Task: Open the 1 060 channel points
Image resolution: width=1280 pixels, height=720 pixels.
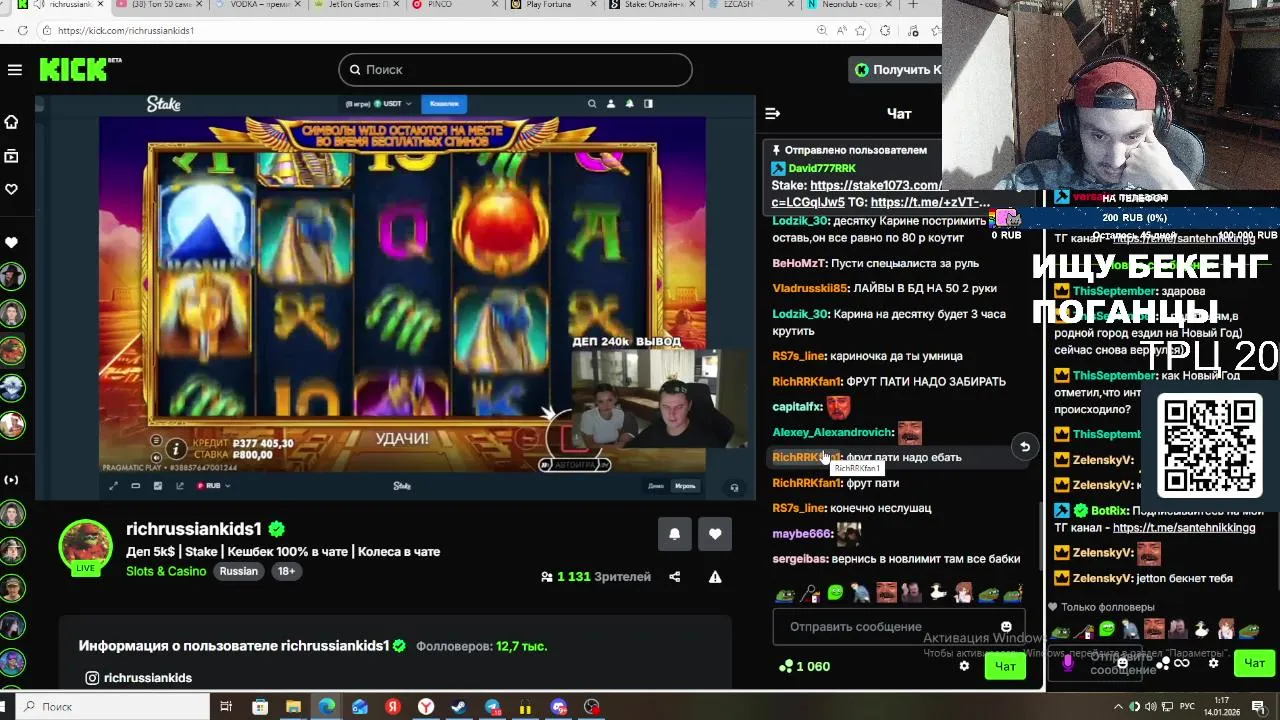Action: point(805,666)
